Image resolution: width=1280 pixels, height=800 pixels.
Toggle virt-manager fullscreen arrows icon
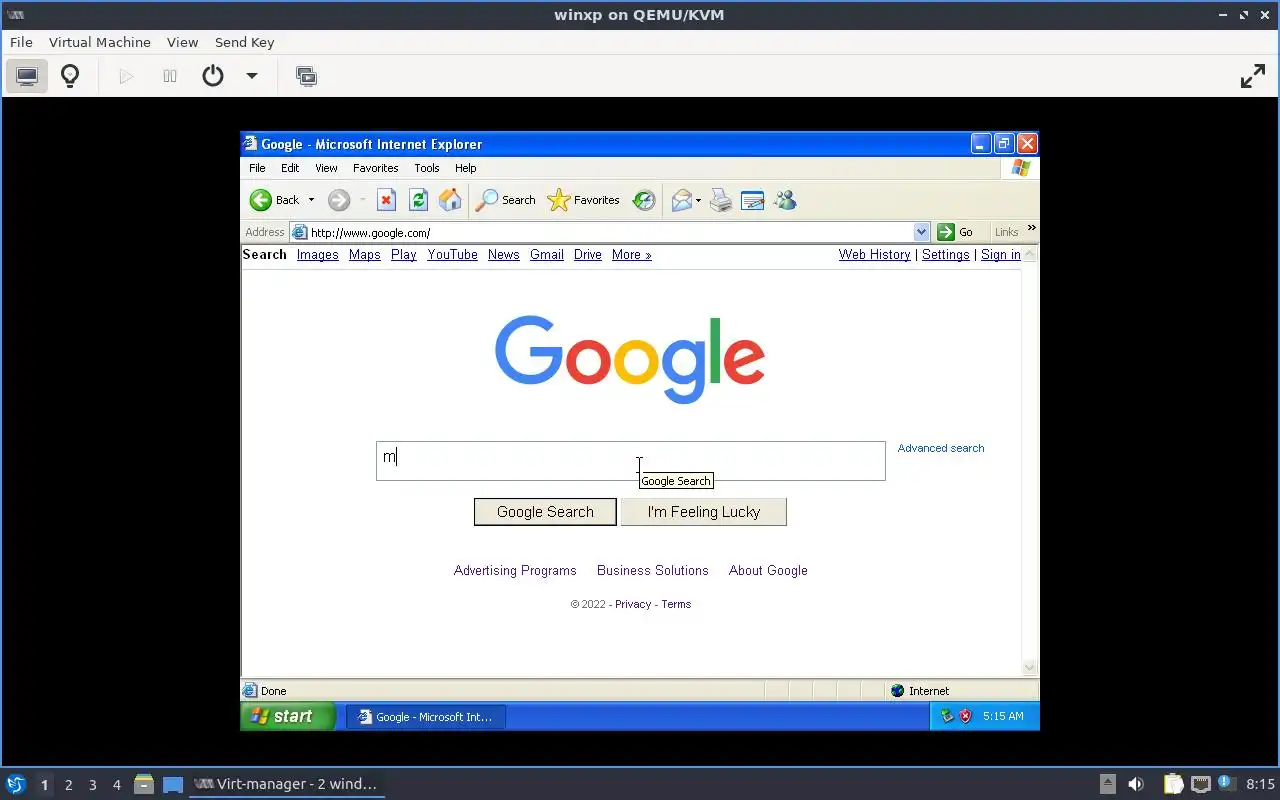pyautogui.click(x=1253, y=76)
